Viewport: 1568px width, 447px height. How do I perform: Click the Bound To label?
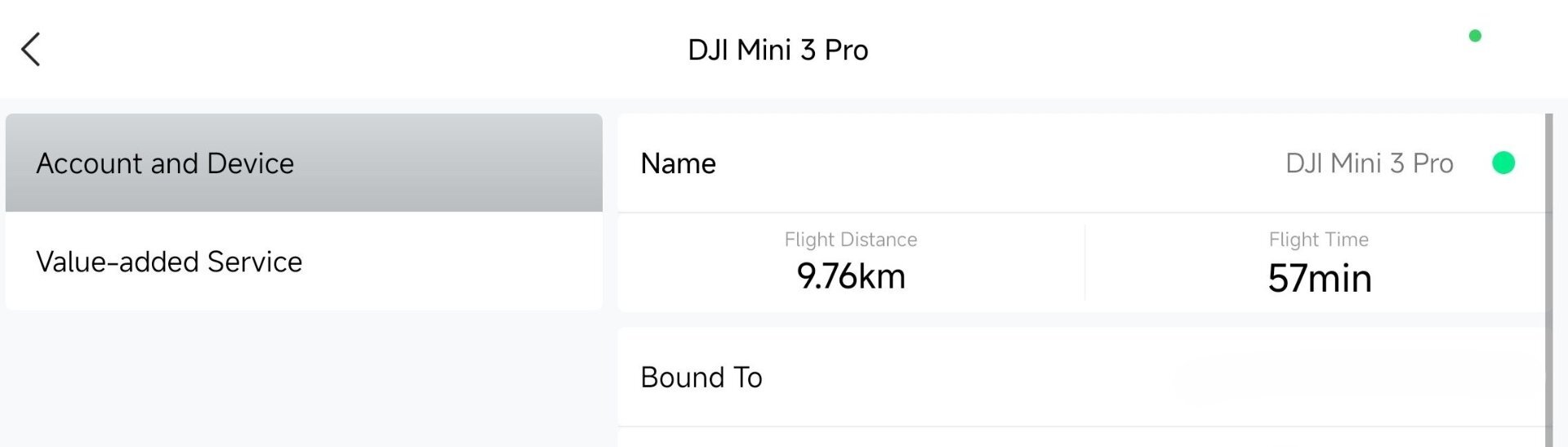701,378
